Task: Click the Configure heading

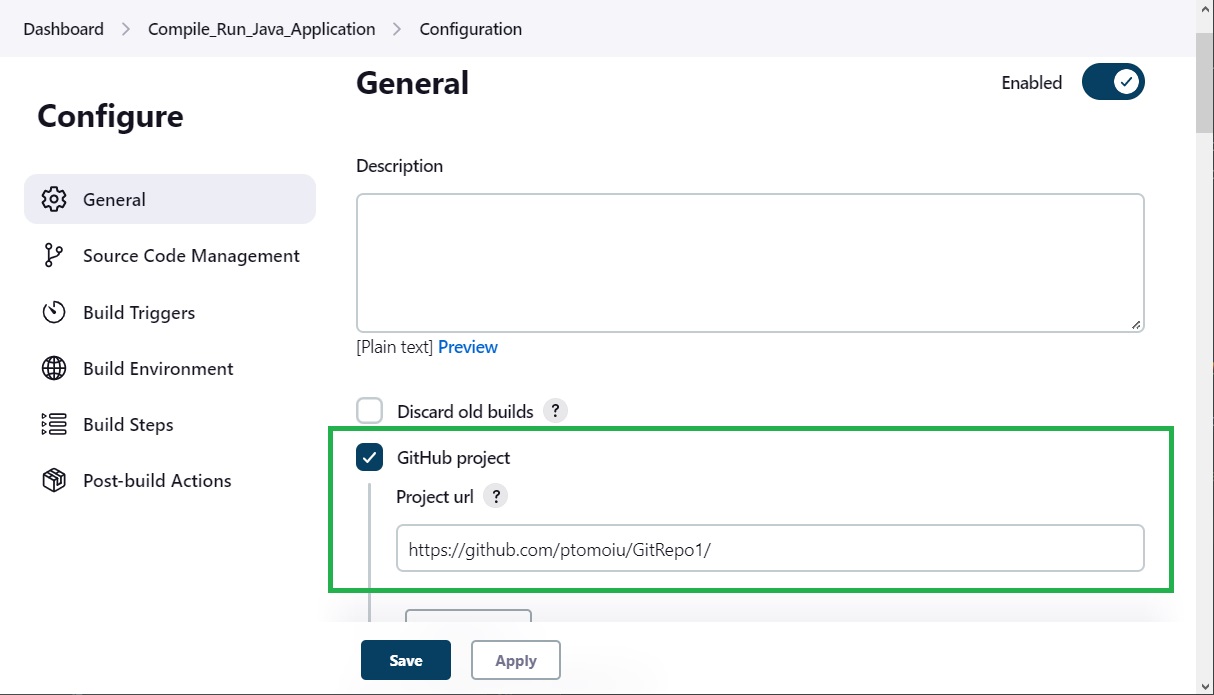Action: coord(110,116)
